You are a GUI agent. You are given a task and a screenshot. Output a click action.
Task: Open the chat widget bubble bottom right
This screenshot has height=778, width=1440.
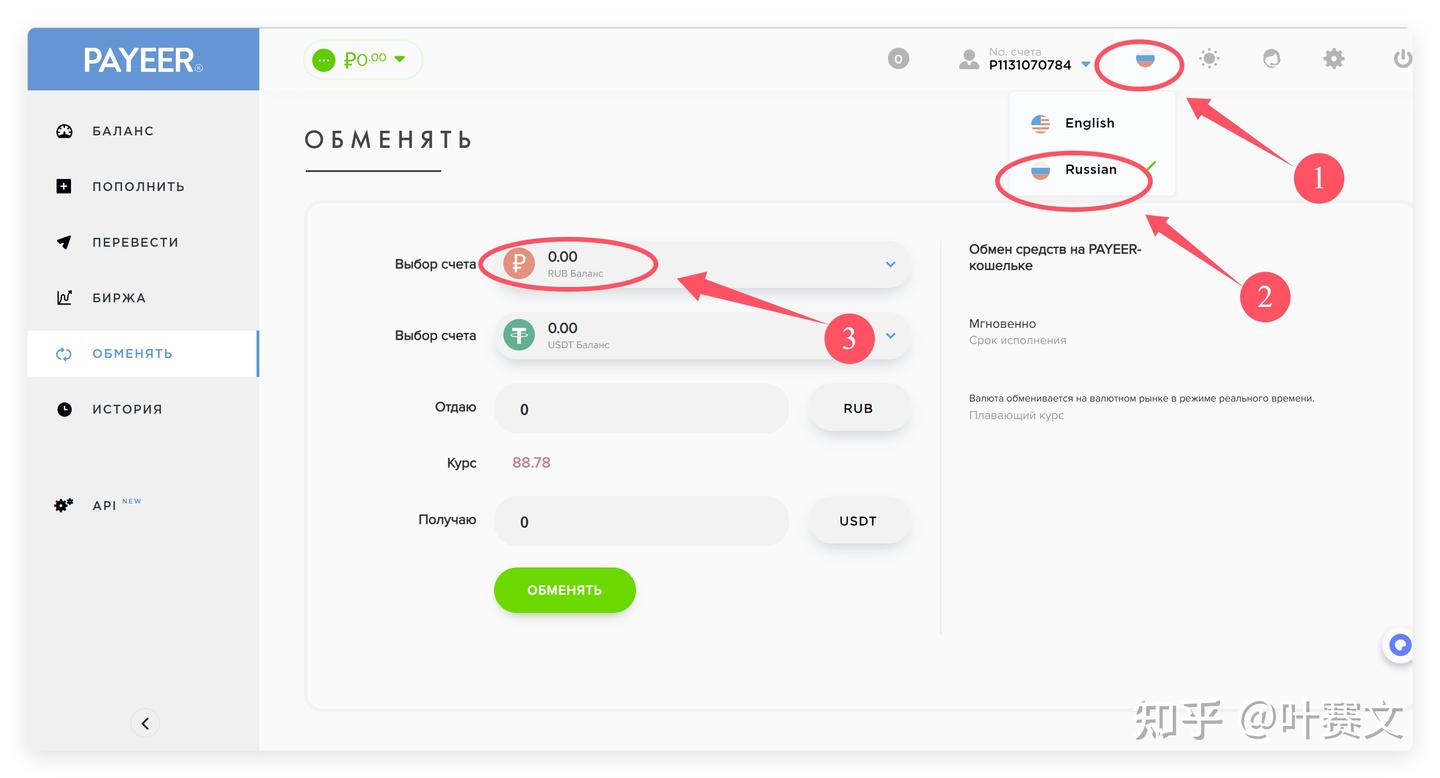pyautogui.click(x=1398, y=645)
